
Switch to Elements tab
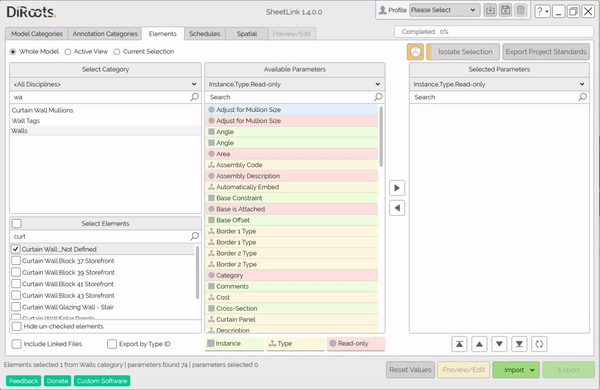(163, 34)
